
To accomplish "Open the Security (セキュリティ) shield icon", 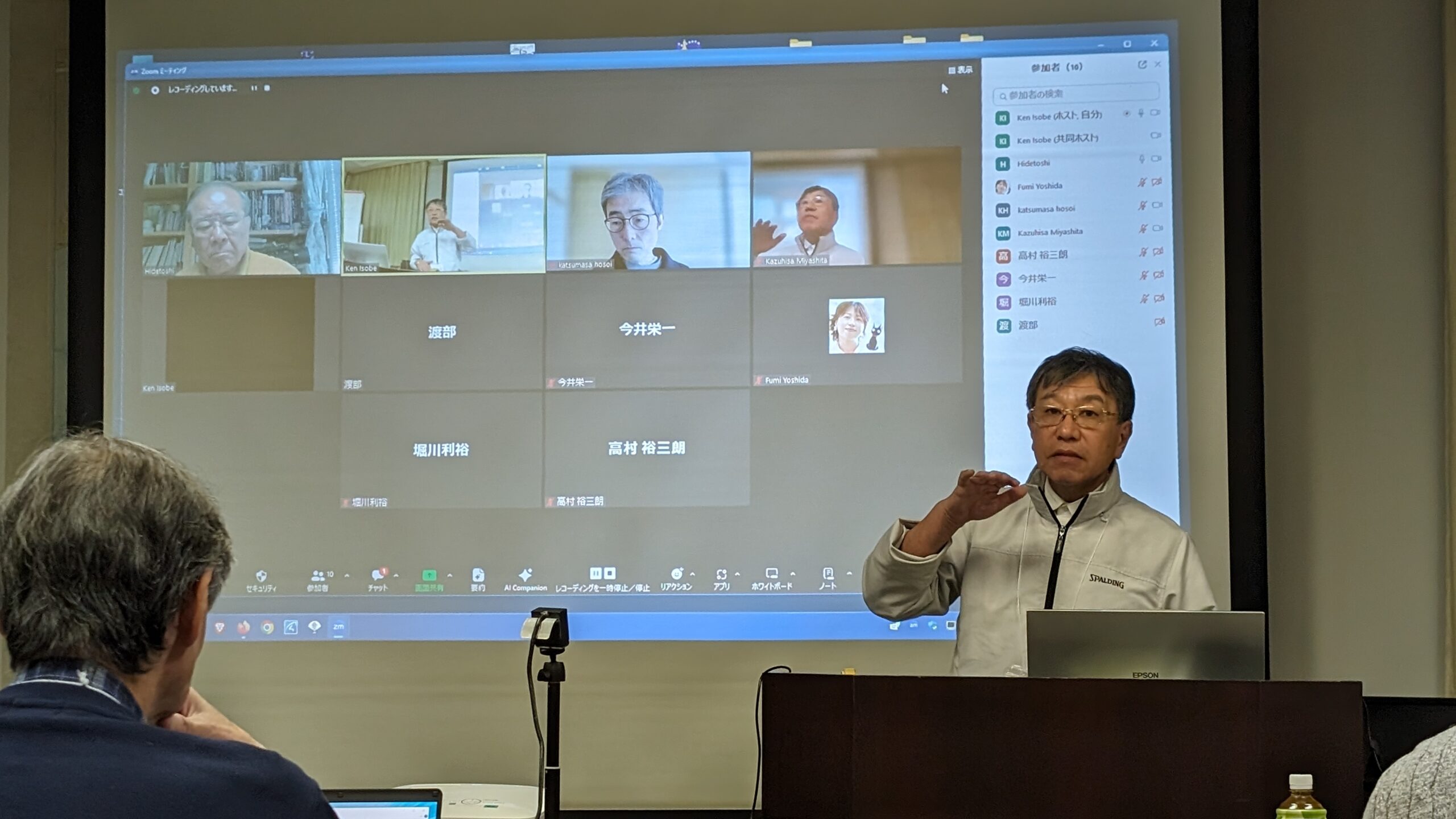I will 261,576.
